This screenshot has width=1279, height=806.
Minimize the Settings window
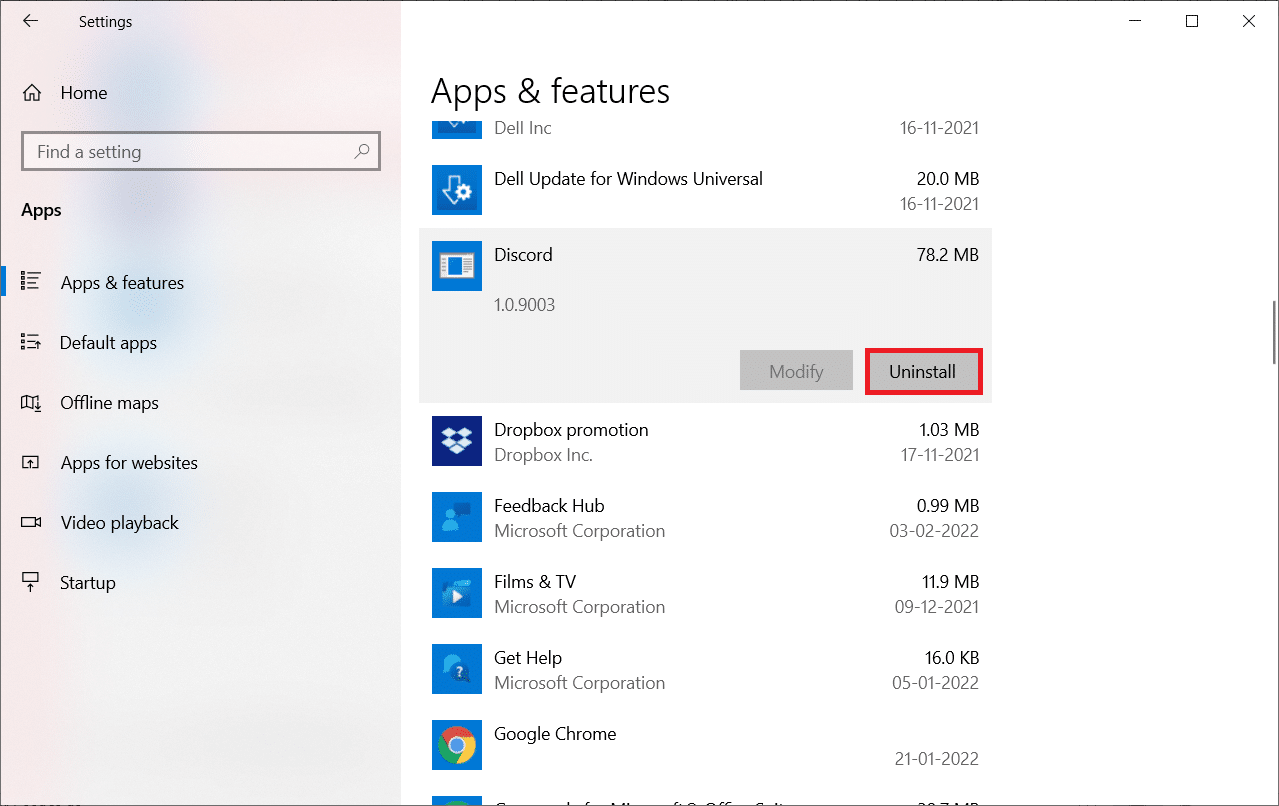[1133, 21]
